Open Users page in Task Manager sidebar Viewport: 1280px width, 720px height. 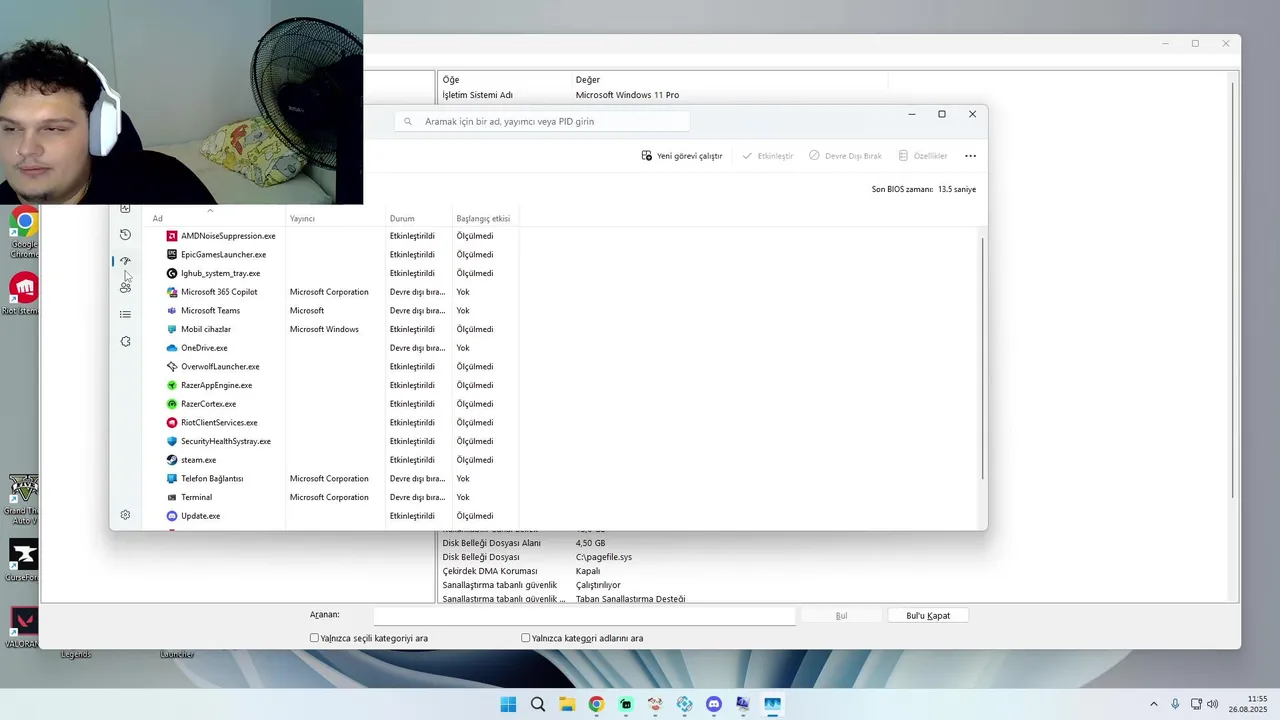[125, 288]
